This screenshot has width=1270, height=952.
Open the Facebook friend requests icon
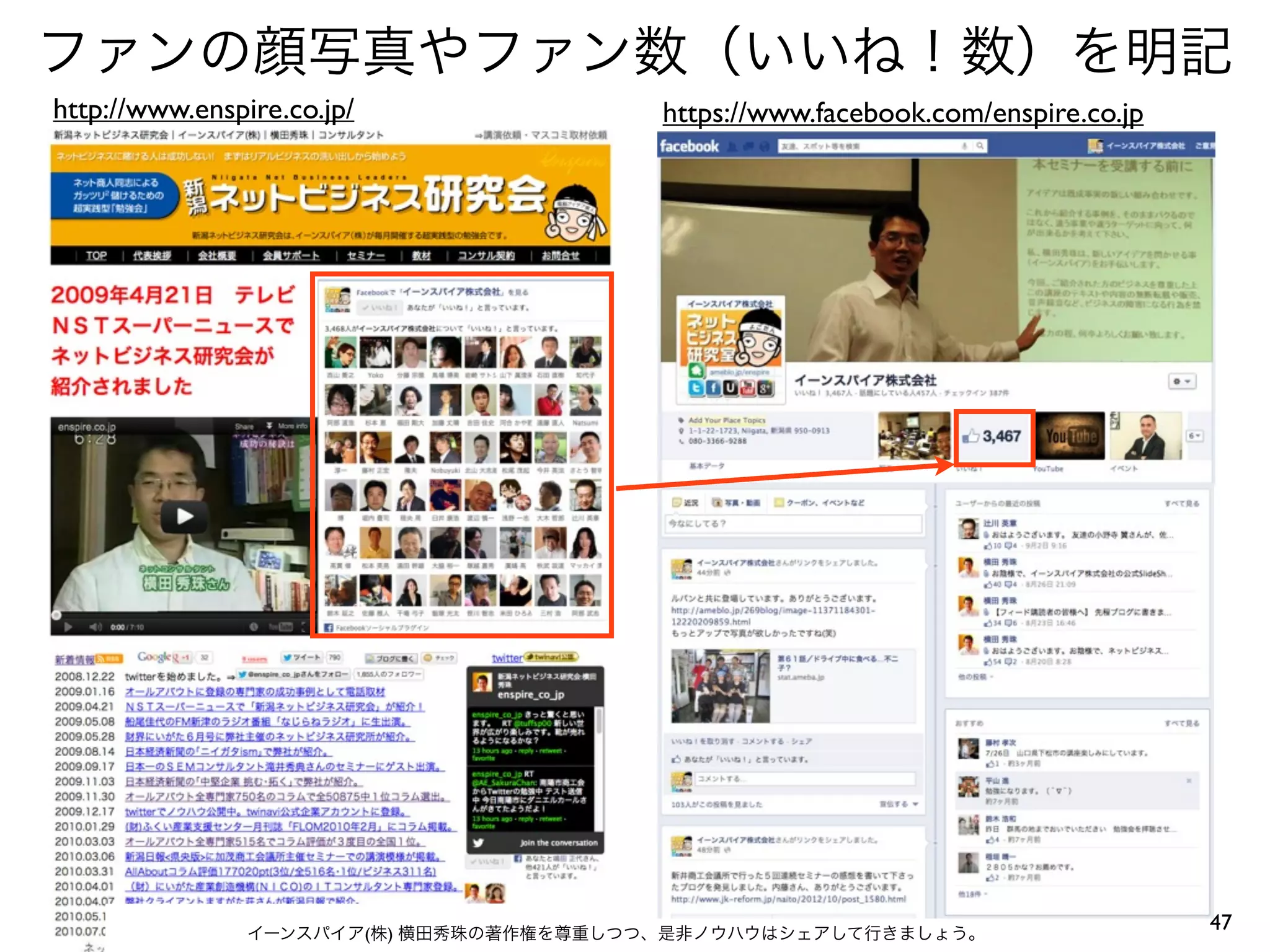pos(734,147)
